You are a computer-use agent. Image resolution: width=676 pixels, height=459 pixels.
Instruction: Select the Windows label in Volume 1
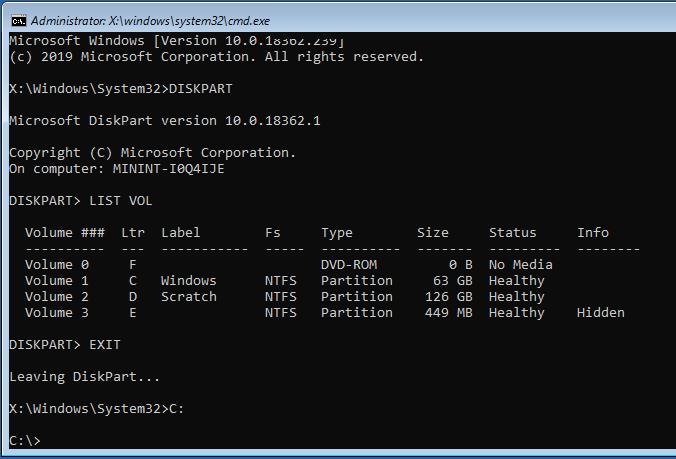188,281
